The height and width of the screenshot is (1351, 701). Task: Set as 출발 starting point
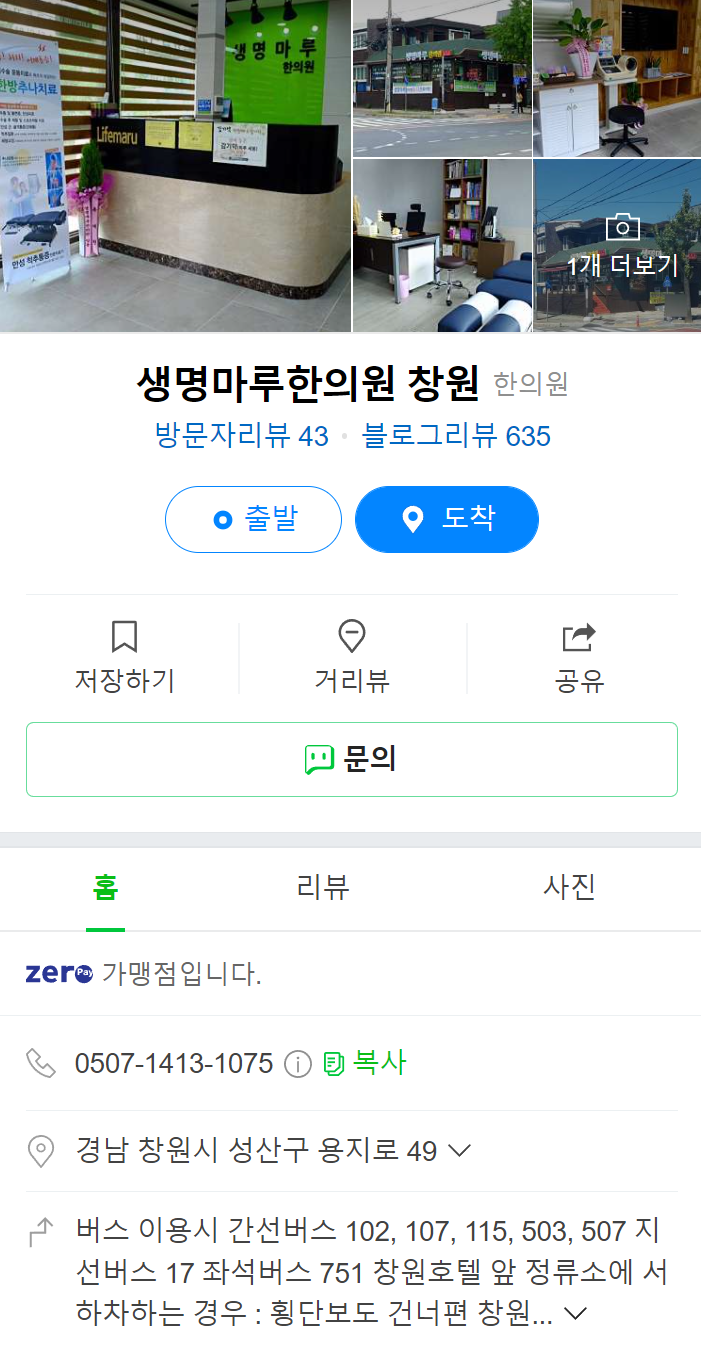point(253,519)
